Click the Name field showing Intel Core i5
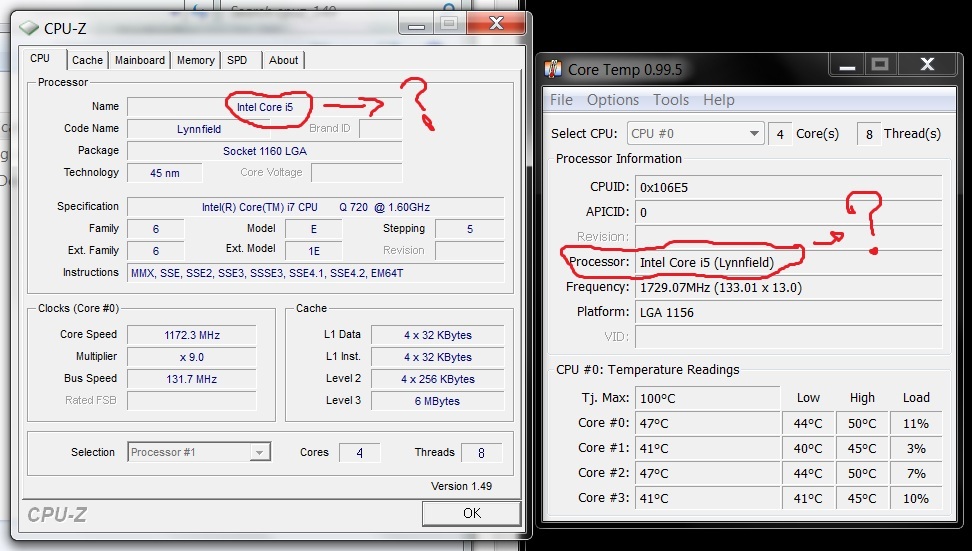 pos(265,107)
